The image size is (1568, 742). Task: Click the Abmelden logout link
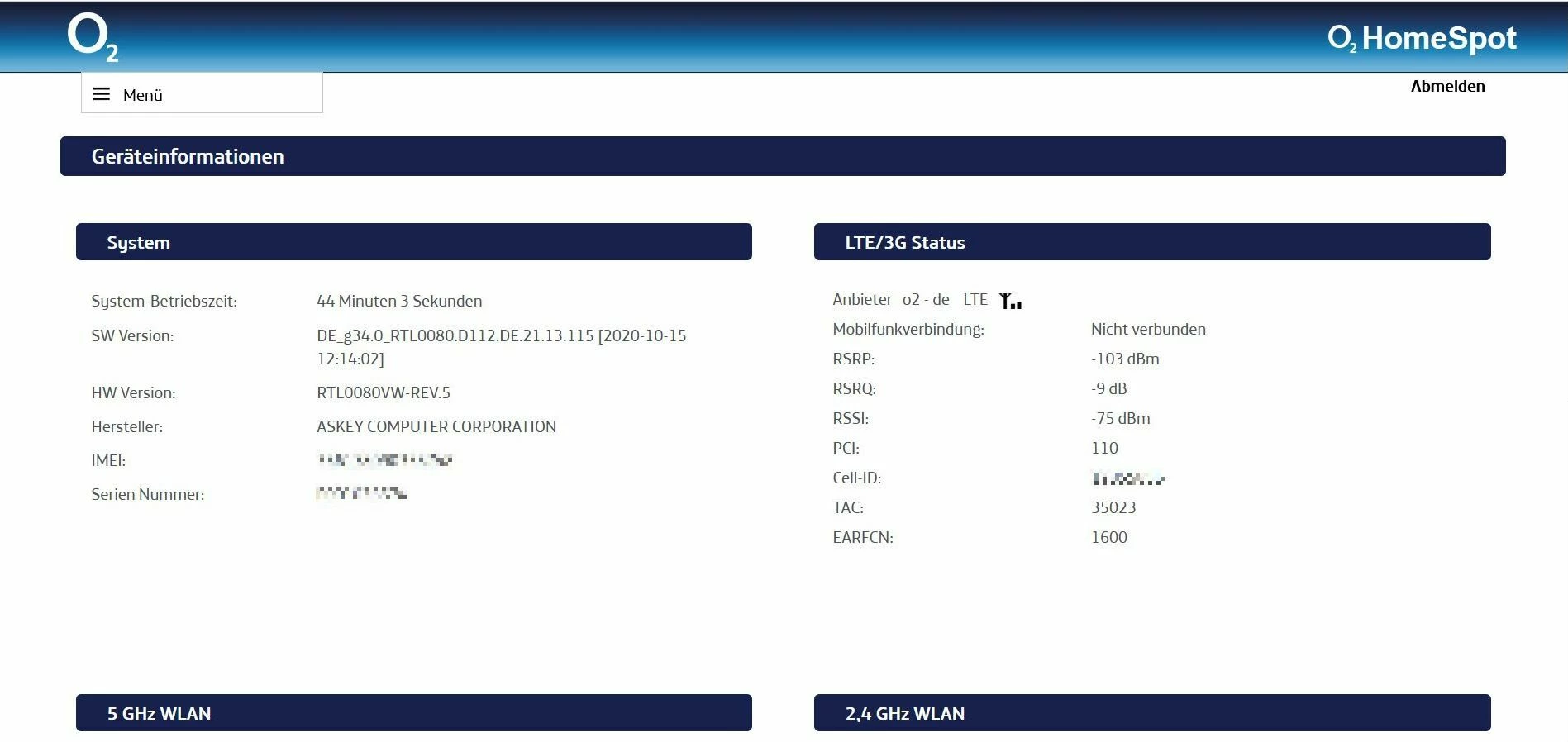[1447, 86]
